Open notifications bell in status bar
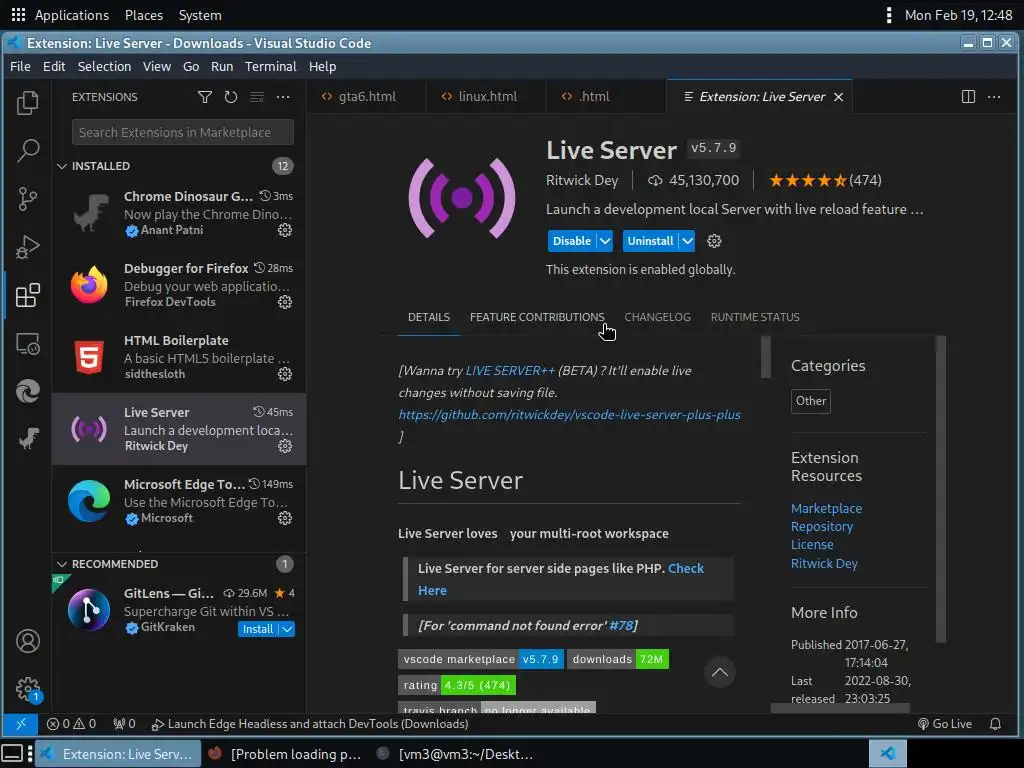 (x=995, y=724)
